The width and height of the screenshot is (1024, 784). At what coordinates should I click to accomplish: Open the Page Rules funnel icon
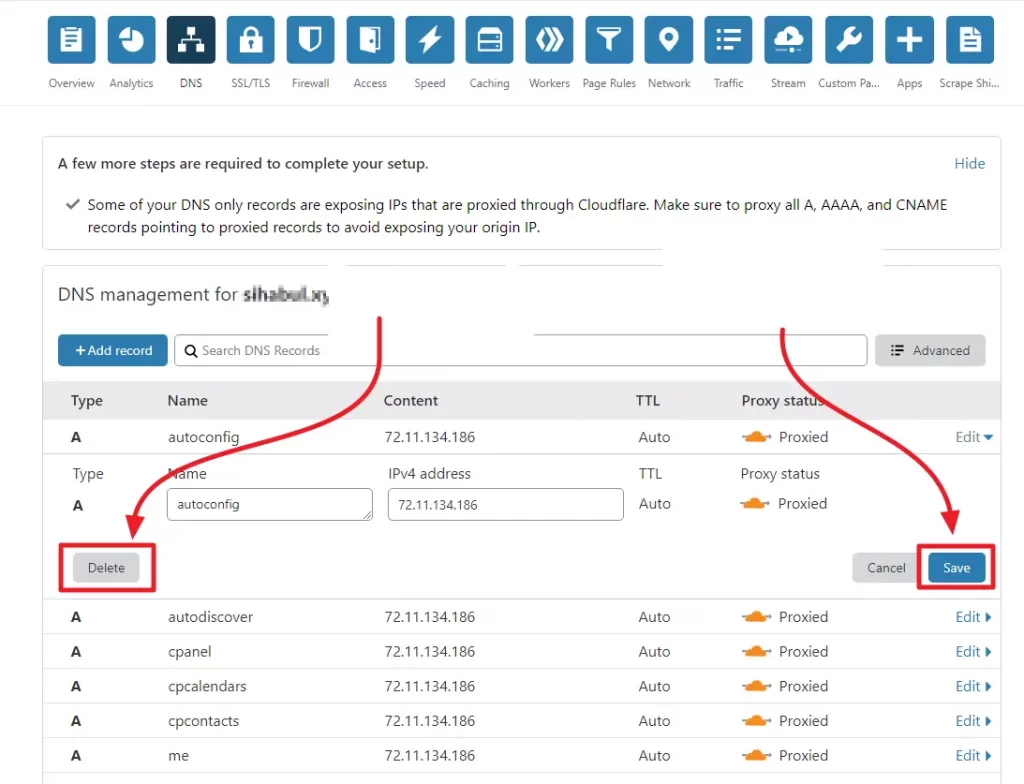609,40
